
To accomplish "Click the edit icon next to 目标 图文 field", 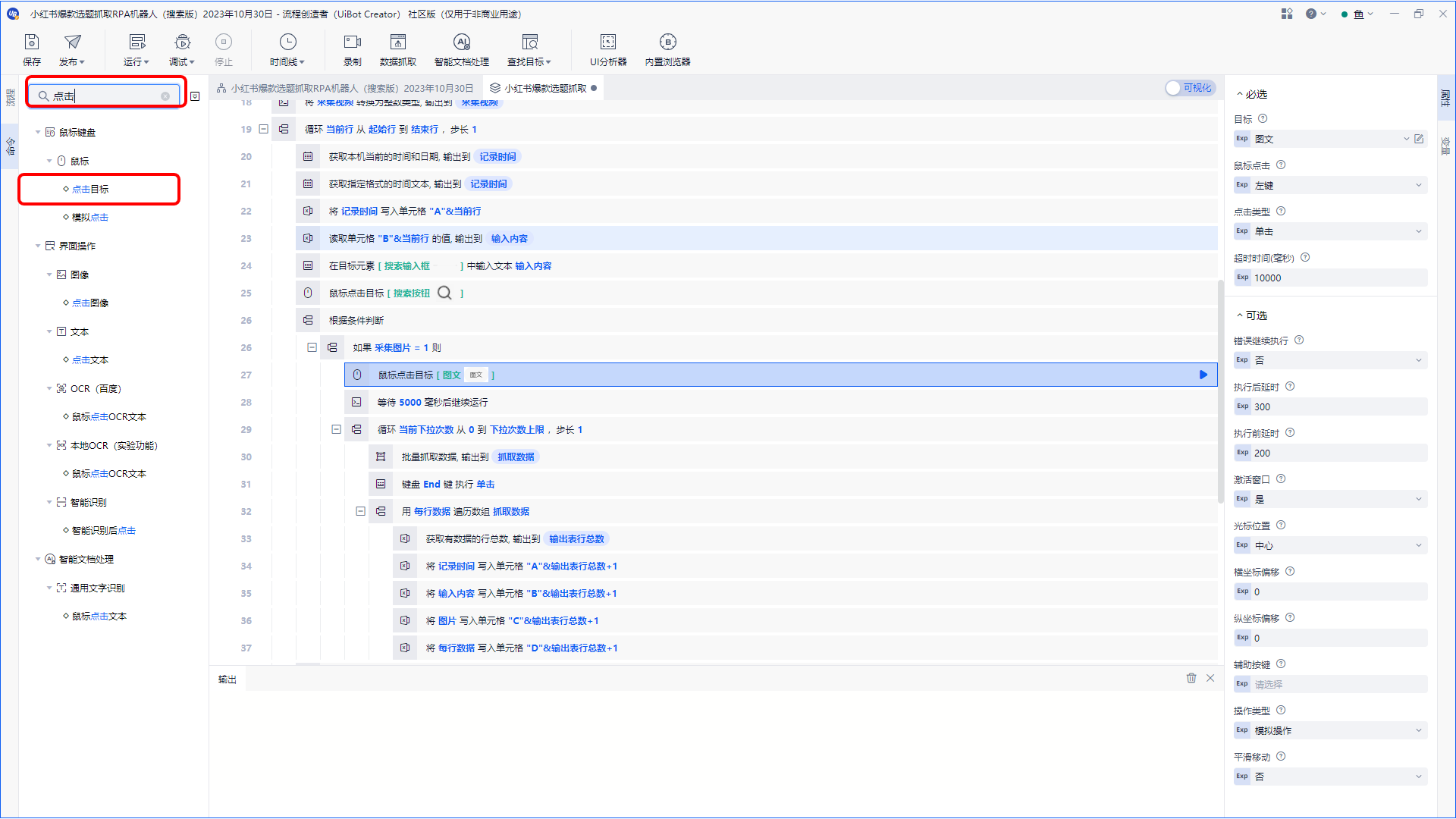I will 1419,139.
